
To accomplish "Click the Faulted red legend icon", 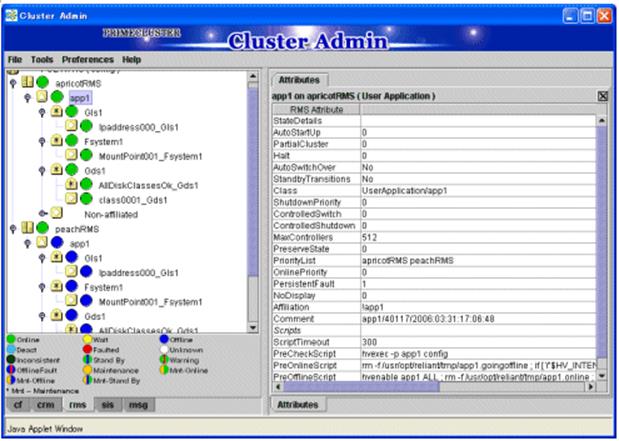I will tap(88, 349).
